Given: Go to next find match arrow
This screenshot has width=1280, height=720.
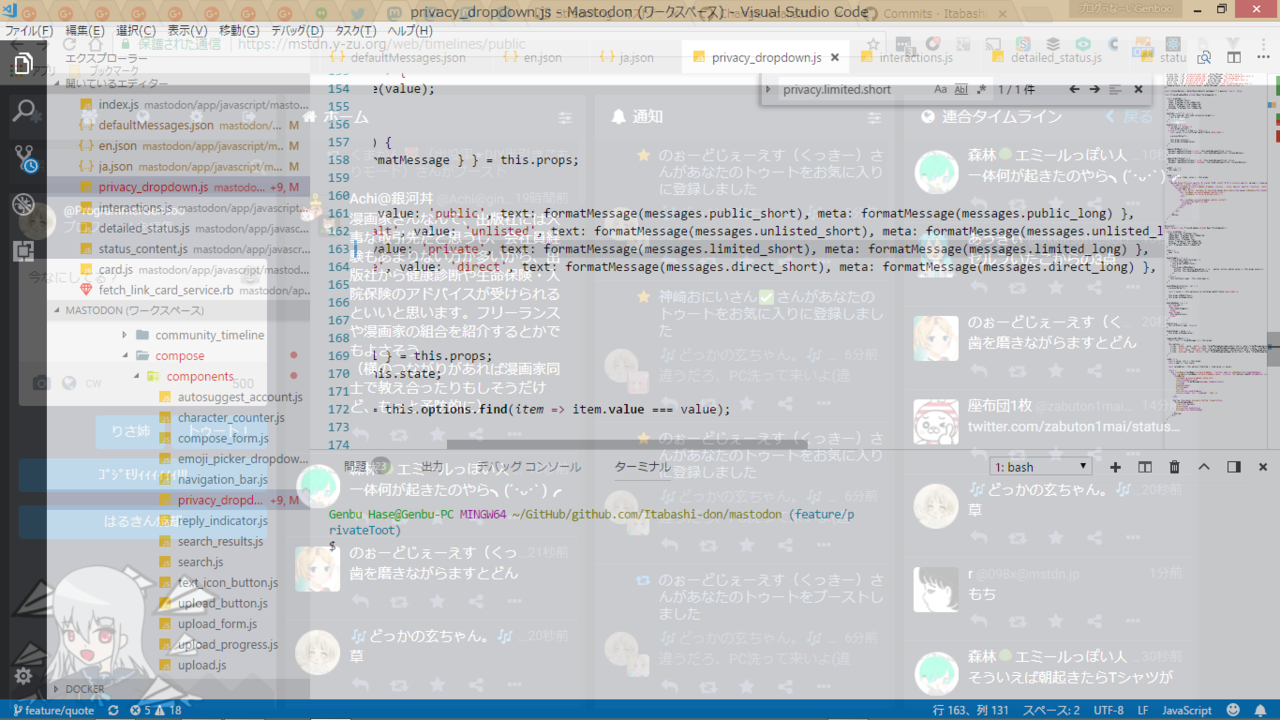Looking at the screenshot, I should 1094,89.
